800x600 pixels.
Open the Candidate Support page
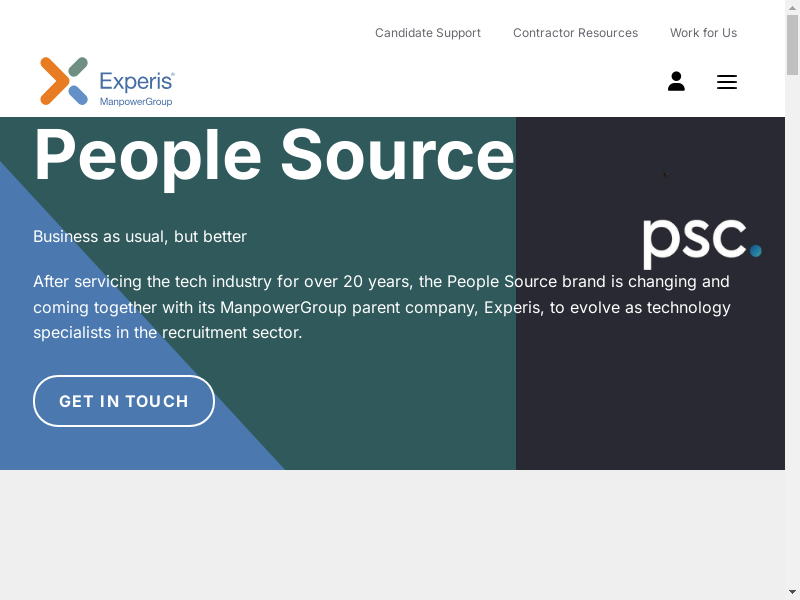click(x=428, y=33)
